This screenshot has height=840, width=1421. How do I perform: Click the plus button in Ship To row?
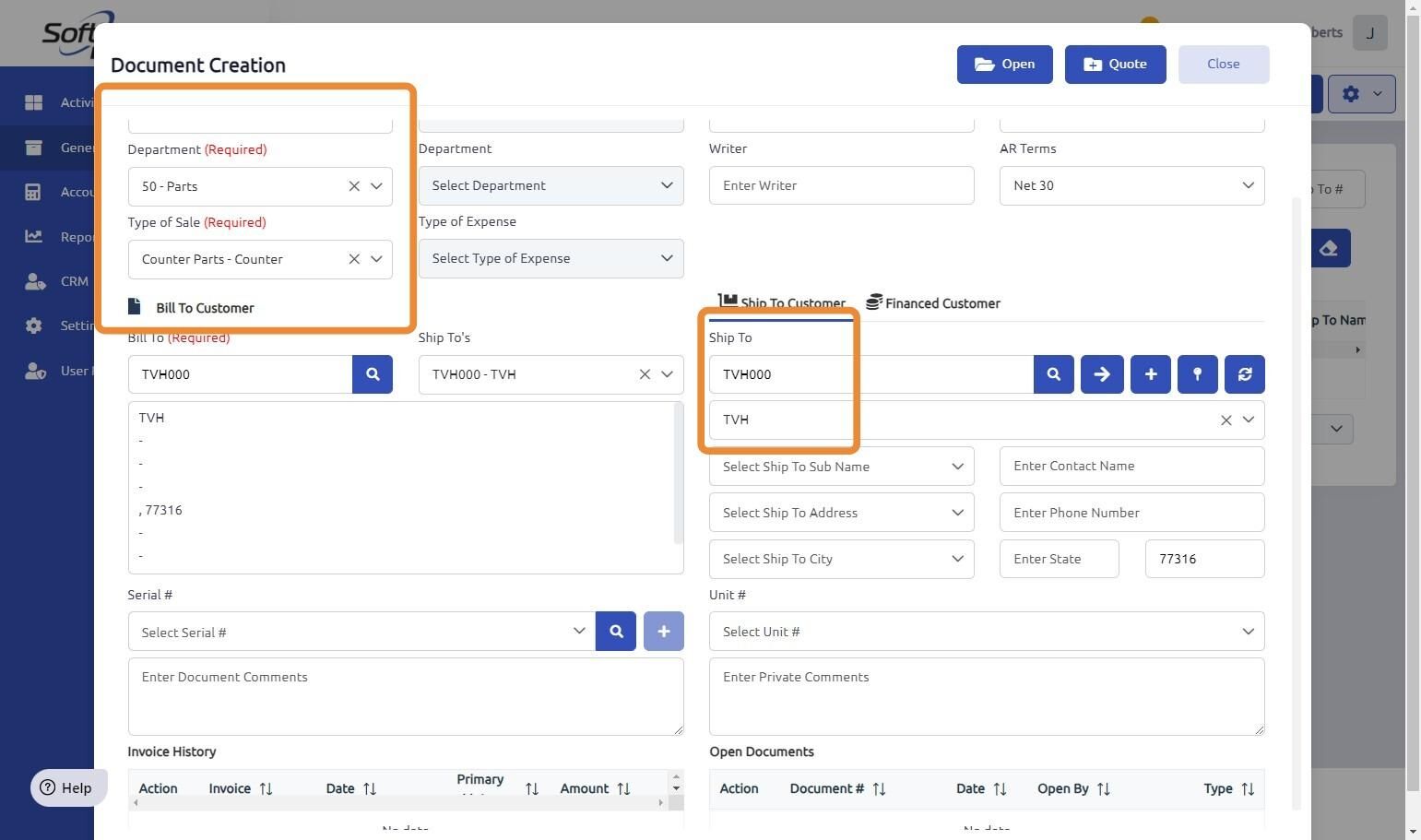pos(1150,374)
